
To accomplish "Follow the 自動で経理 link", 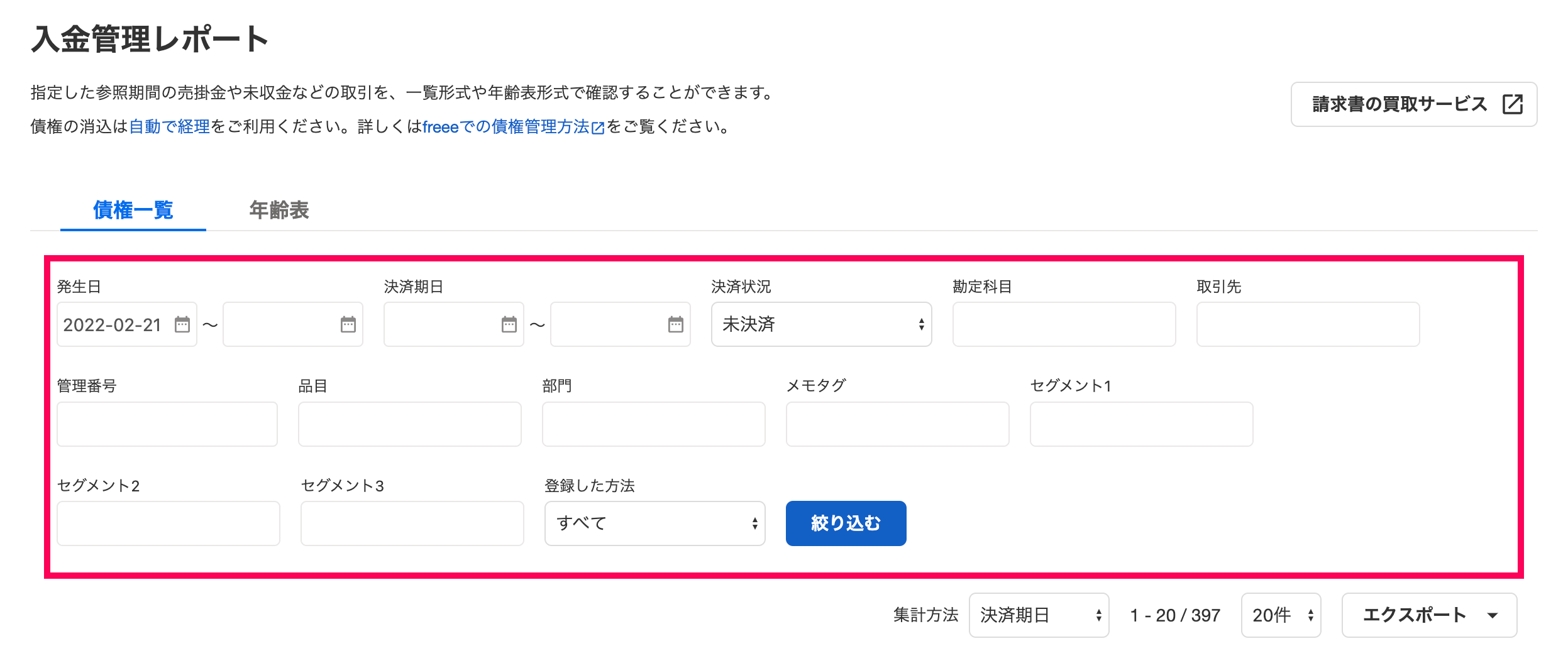I will (x=169, y=127).
